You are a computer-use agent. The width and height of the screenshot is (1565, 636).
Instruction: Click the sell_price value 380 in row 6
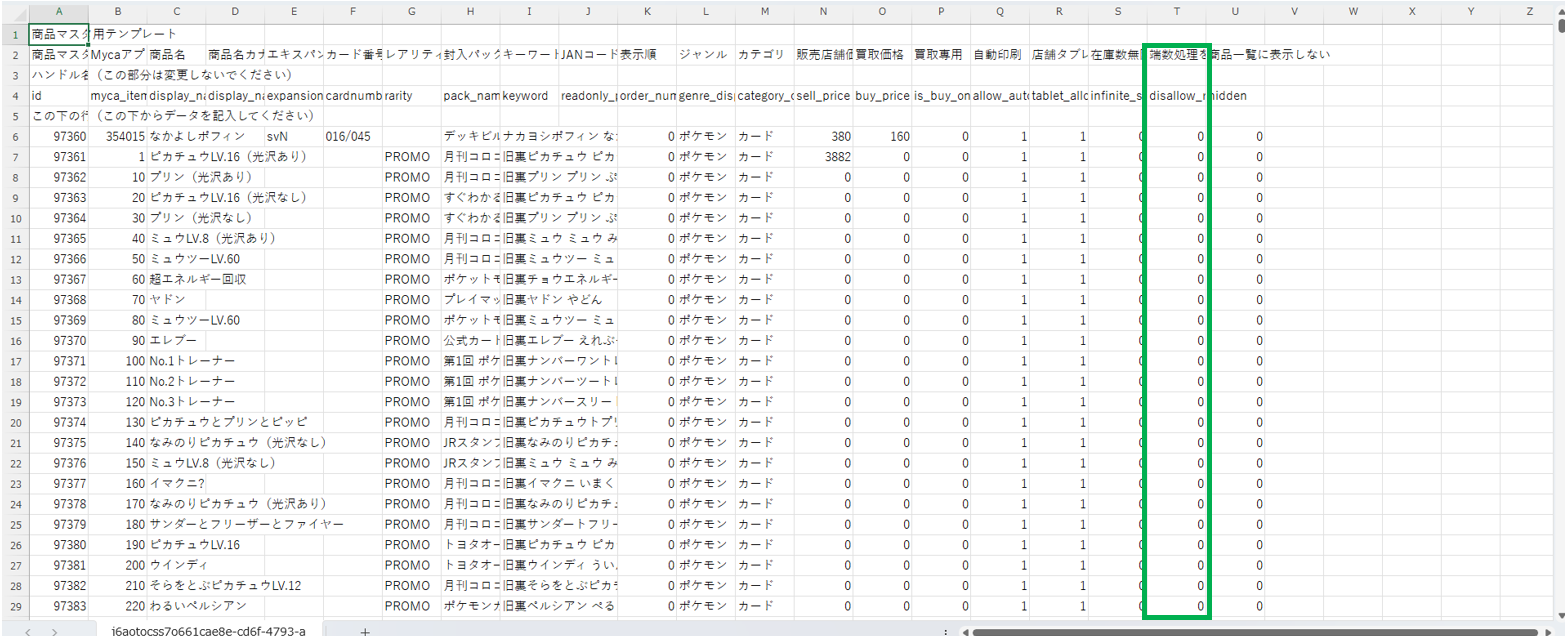(x=824, y=136)
